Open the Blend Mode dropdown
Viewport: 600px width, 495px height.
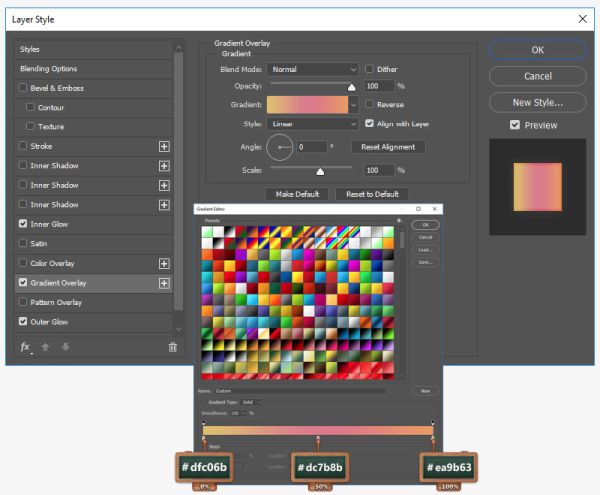(313, 69)
